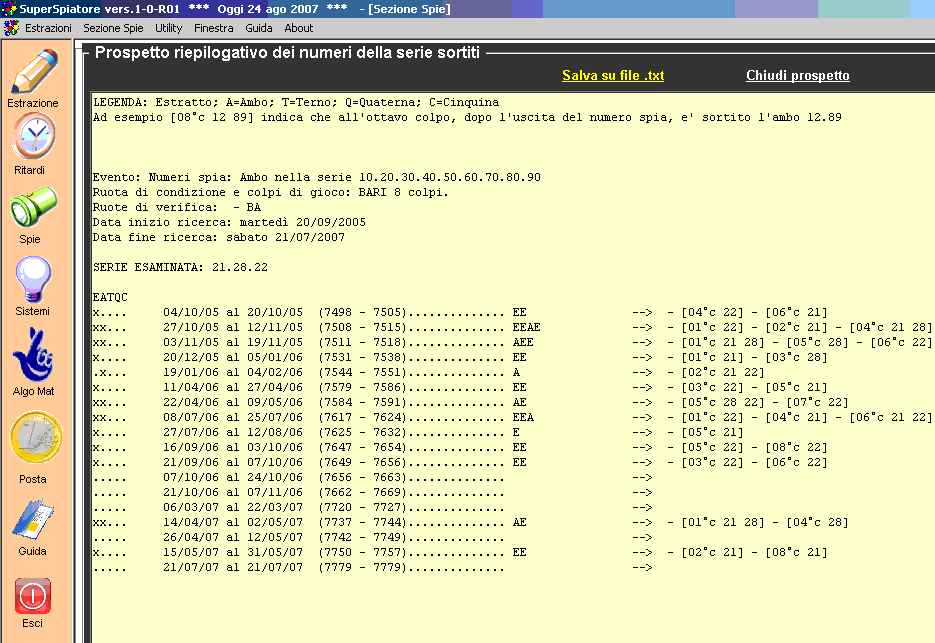Open the Utility menu

[169, 28]
